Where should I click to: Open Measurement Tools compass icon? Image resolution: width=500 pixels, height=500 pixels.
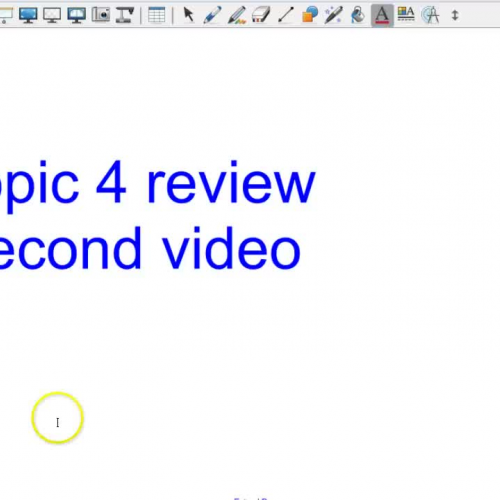pyautogui.click(x=430, y=15)
